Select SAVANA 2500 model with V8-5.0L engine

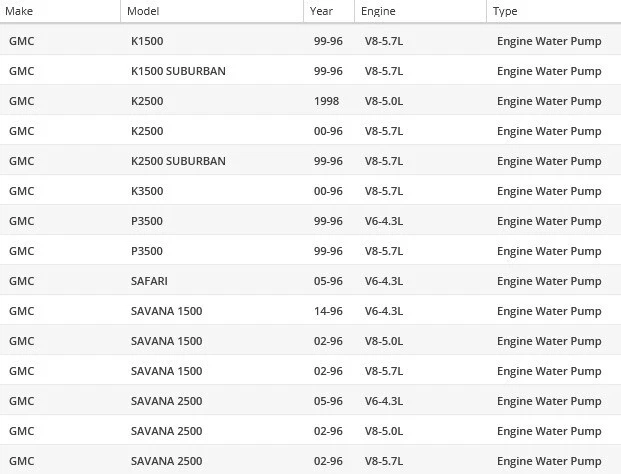[x=166, y=431]
